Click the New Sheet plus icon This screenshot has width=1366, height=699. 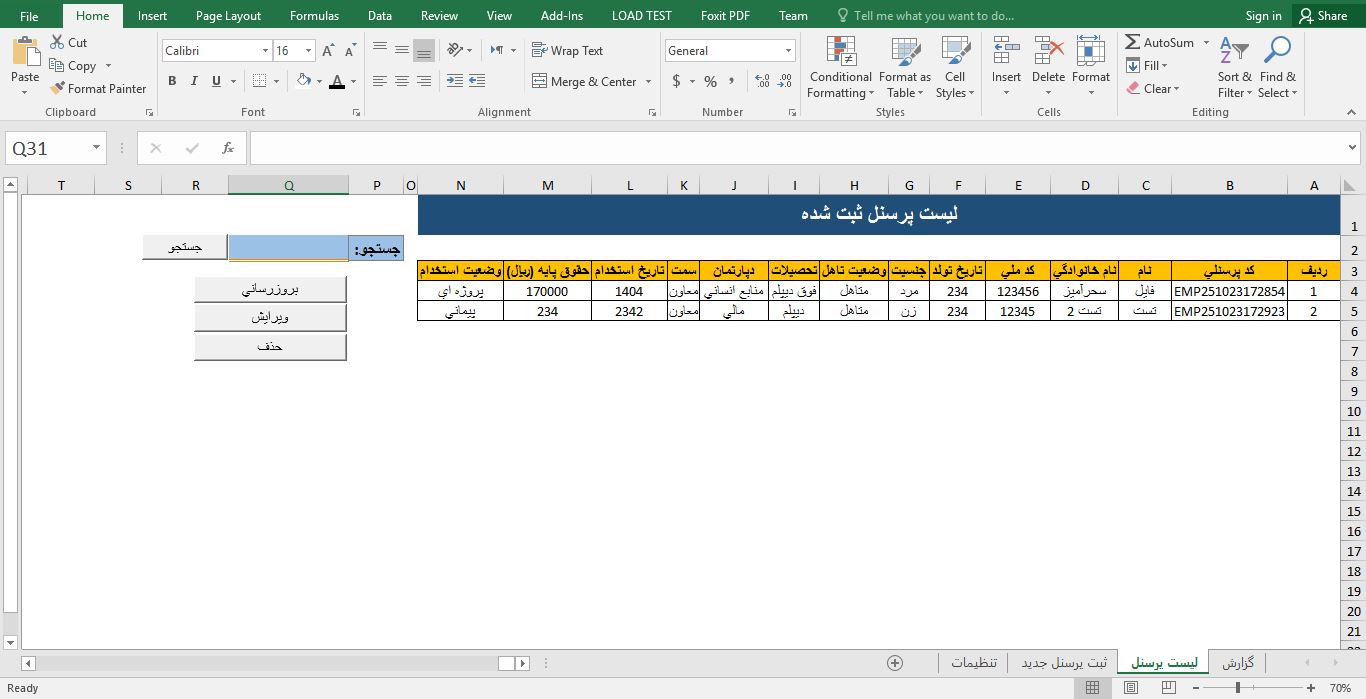(x=895, y=663)
